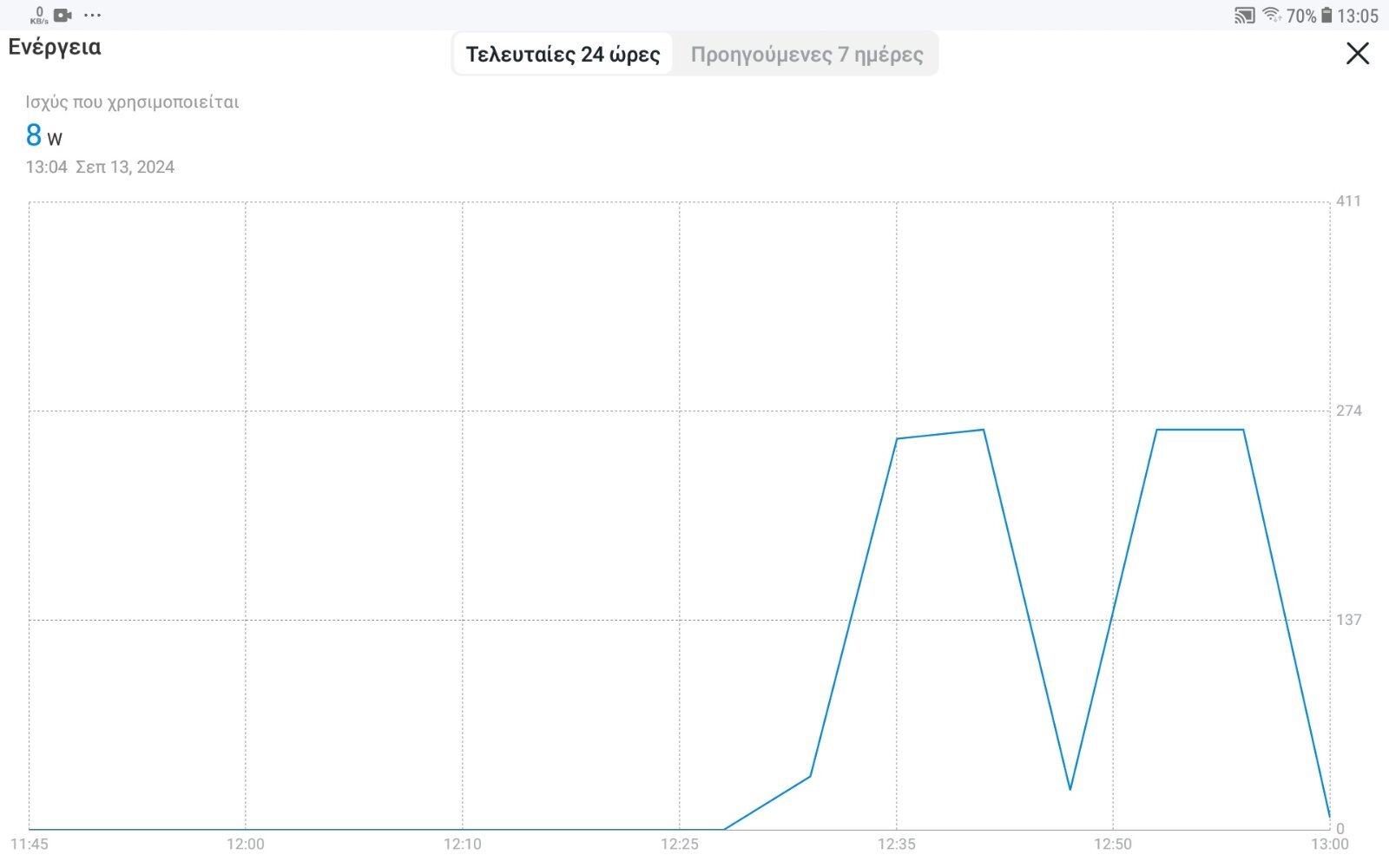Tap the Wi-Fi signal icon

(x=1272, y=15)
